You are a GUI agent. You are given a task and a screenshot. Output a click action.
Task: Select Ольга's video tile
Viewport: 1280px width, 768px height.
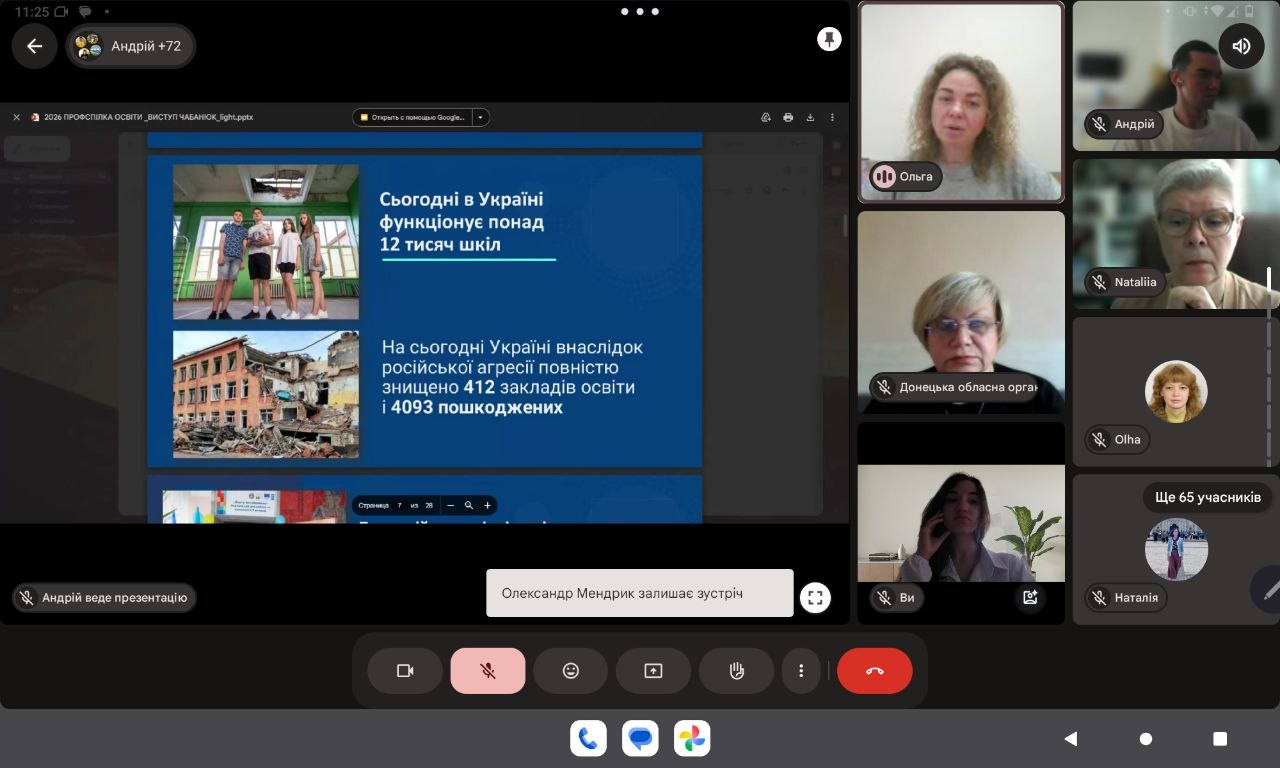click(961, 102)
